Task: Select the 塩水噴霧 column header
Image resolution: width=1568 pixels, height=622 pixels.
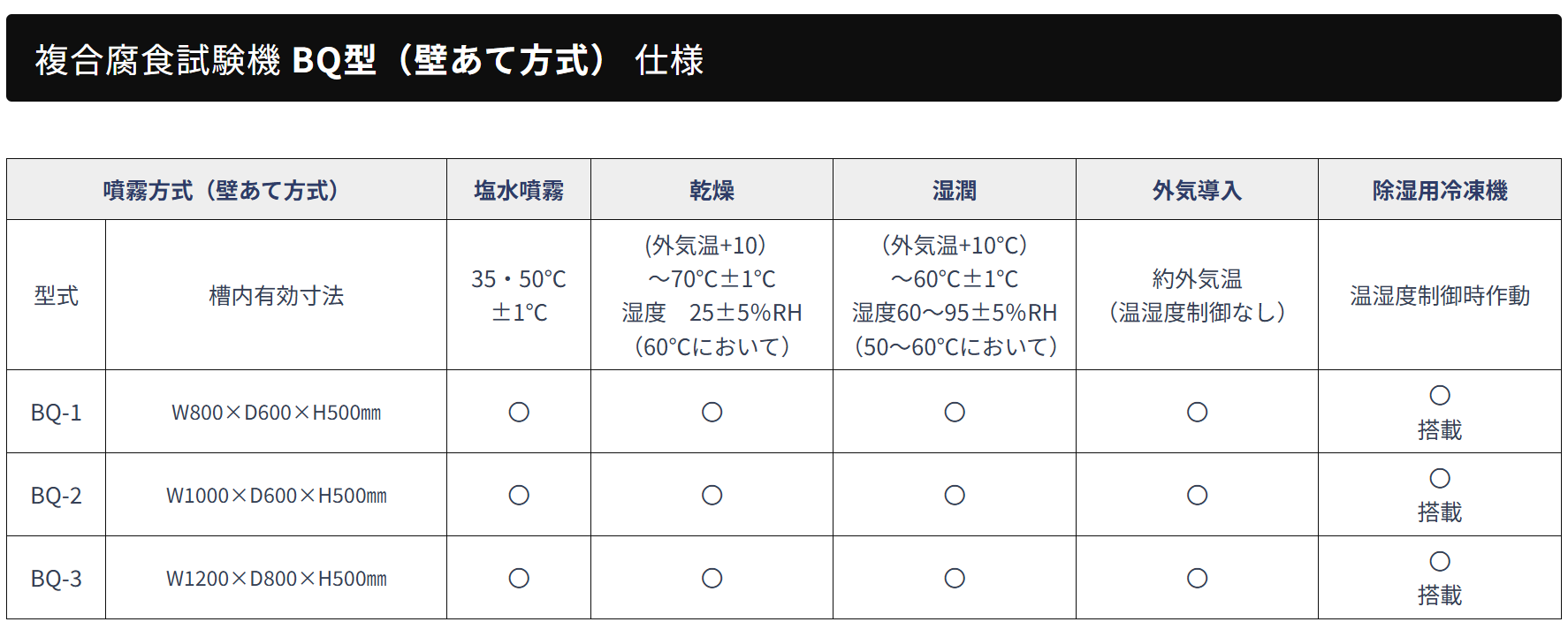Action: point(519,190)
